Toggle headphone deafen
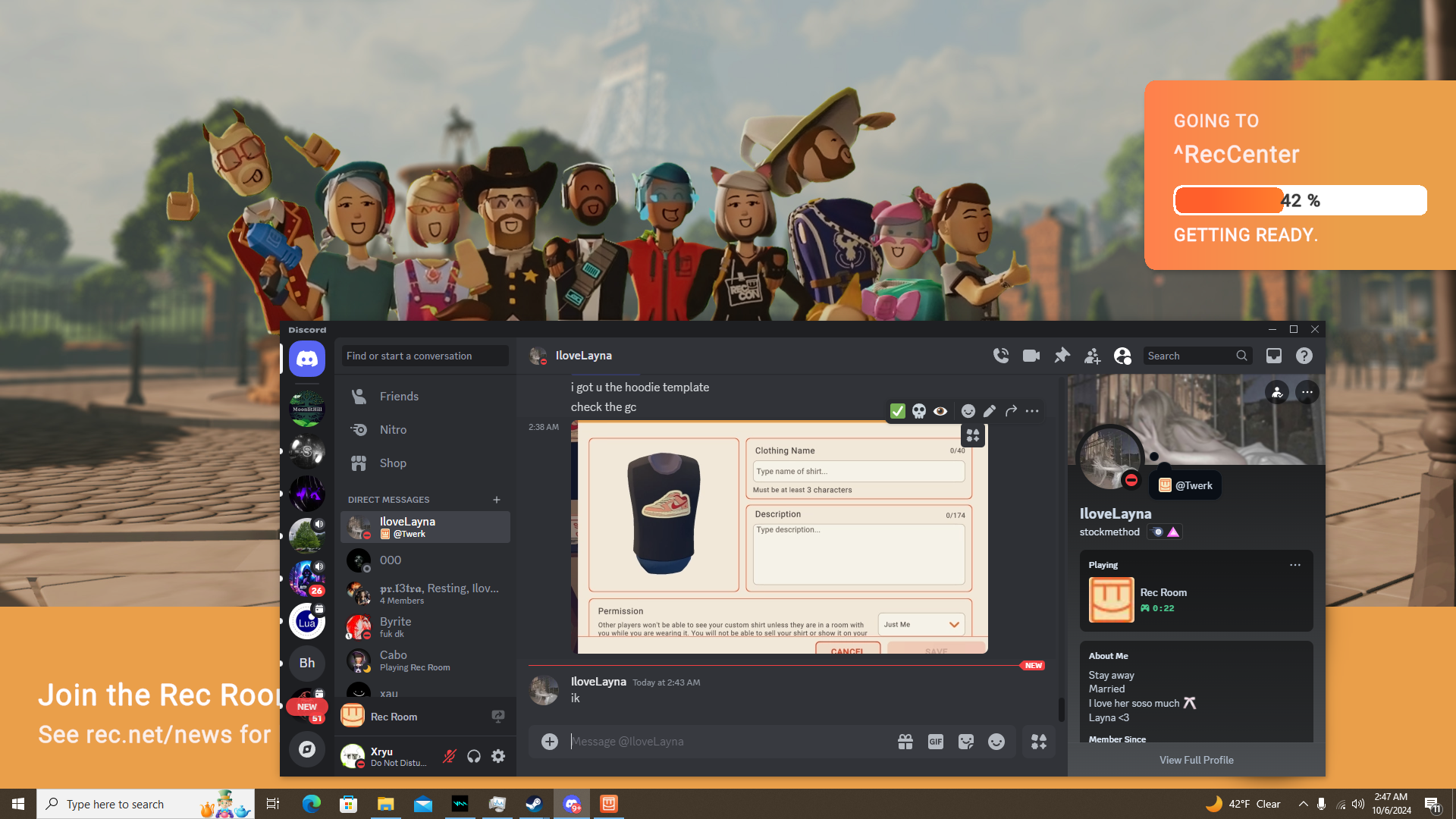 click(x=474, y=756)
